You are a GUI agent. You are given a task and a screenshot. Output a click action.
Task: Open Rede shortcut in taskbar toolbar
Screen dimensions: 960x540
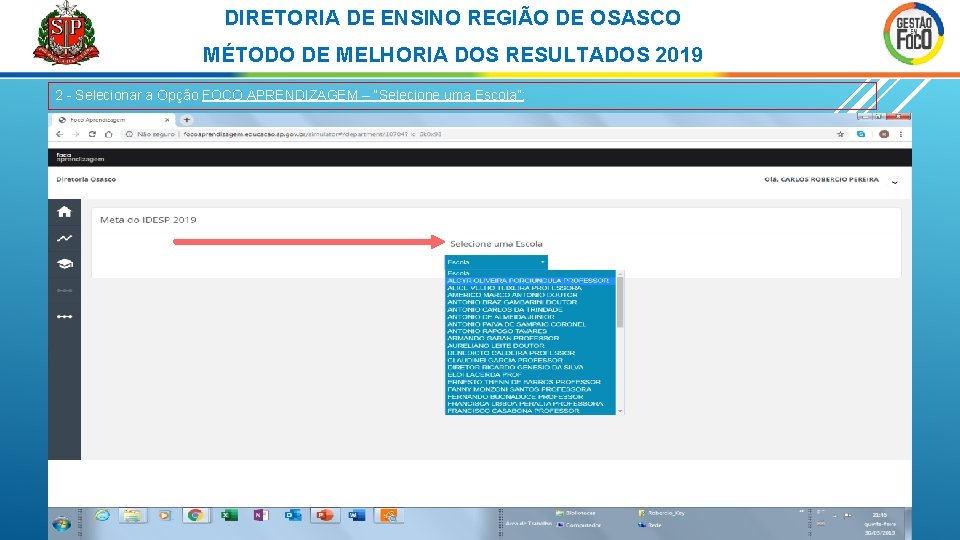coord(650,525)
